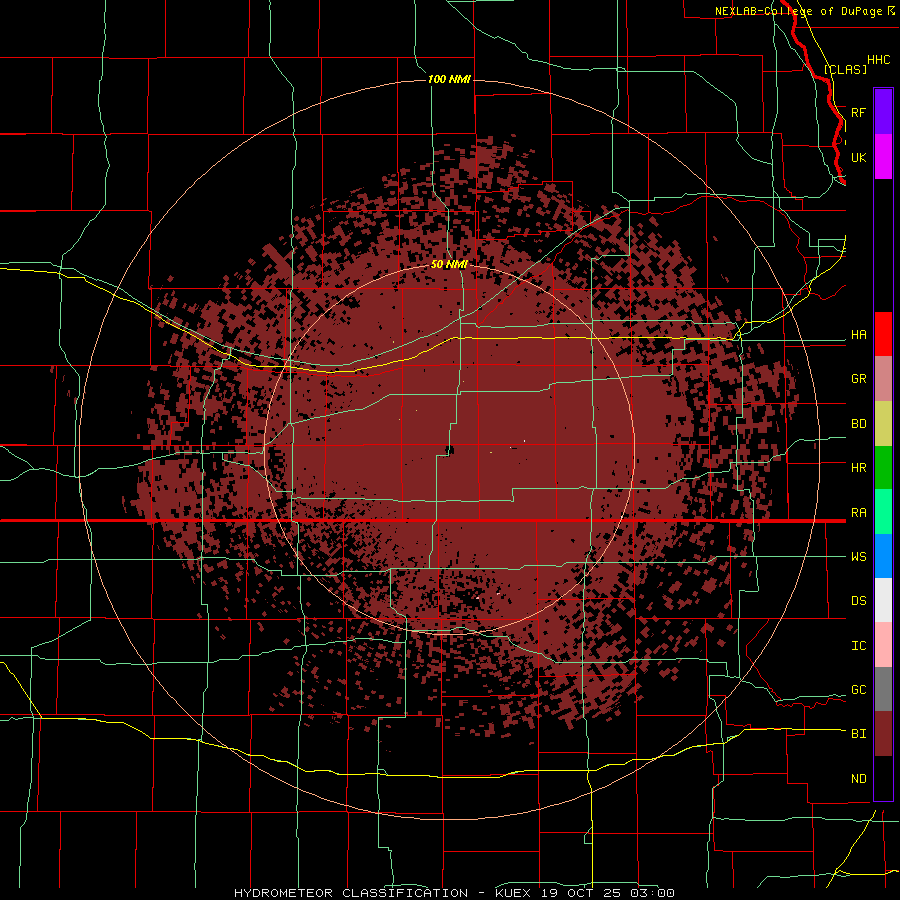Screen dimensions: 900x900
Task: Click the UK legend label
Action: point(858,158)
